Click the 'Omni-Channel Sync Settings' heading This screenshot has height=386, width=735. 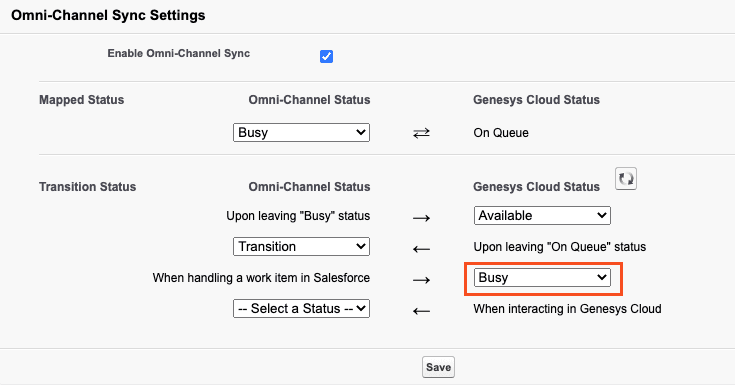point(108,15)
